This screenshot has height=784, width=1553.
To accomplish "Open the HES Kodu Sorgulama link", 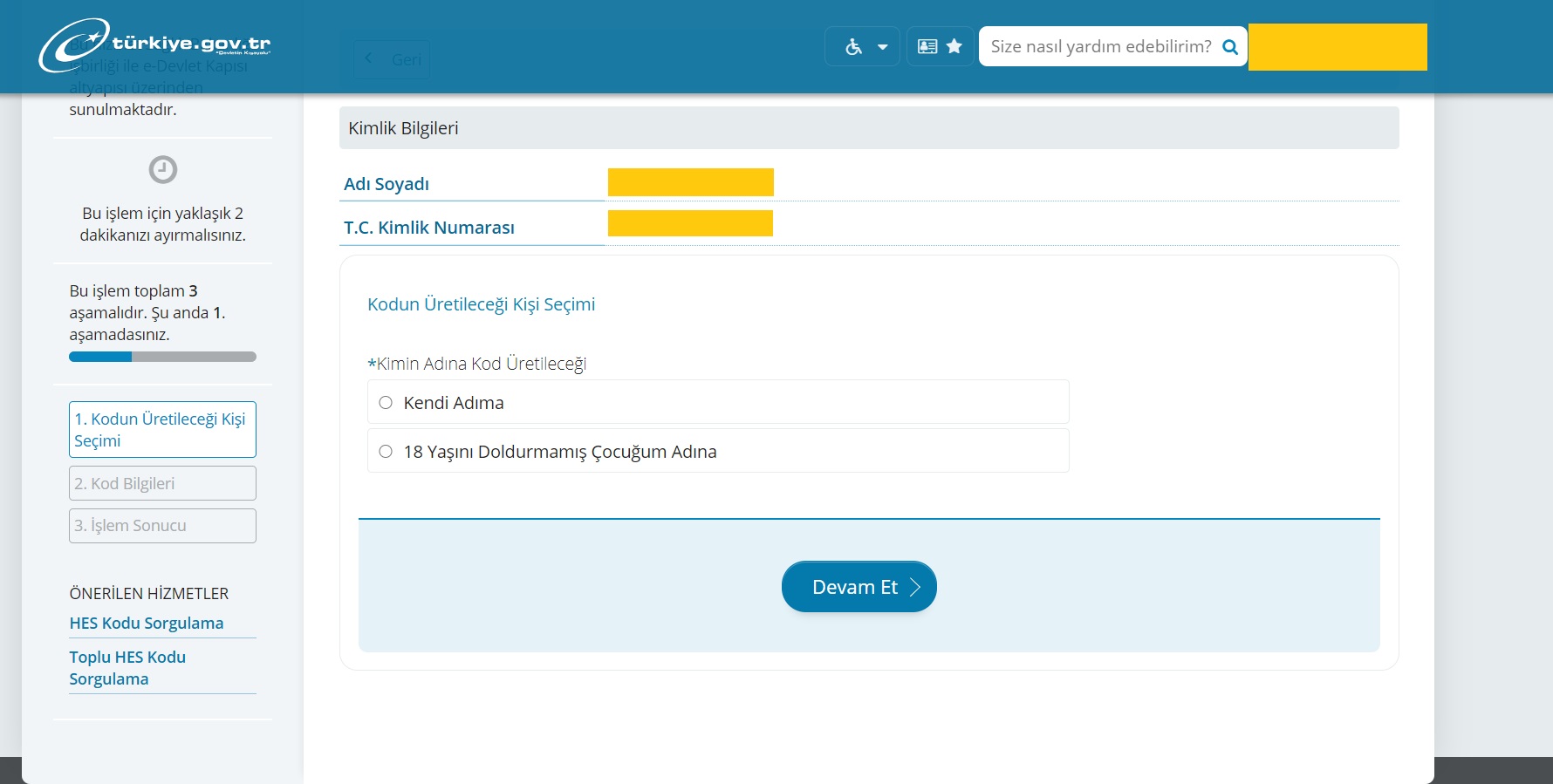I will (x=147, y=624).
